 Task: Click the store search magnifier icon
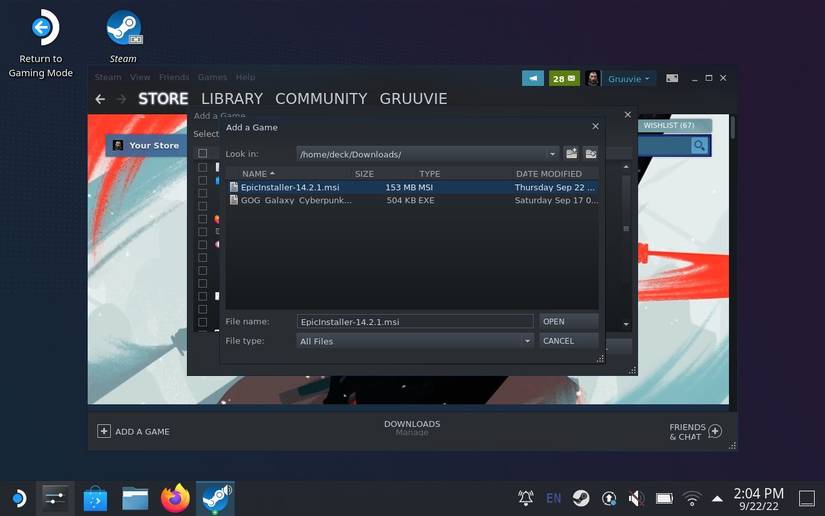point(699,145)
